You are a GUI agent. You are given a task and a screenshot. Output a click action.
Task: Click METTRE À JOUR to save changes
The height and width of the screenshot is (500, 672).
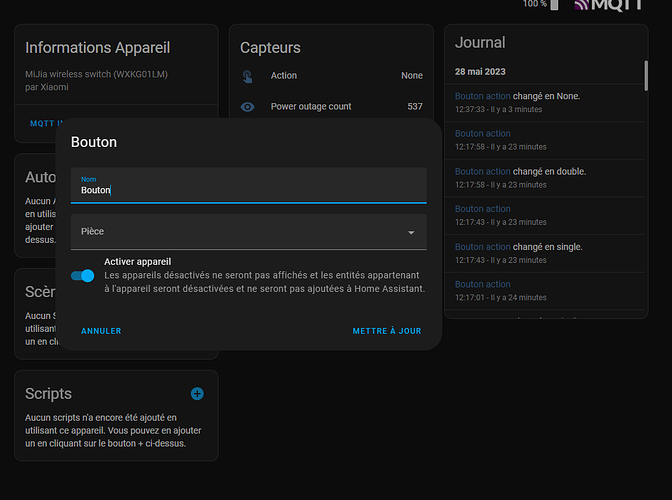tap(386, 331)
